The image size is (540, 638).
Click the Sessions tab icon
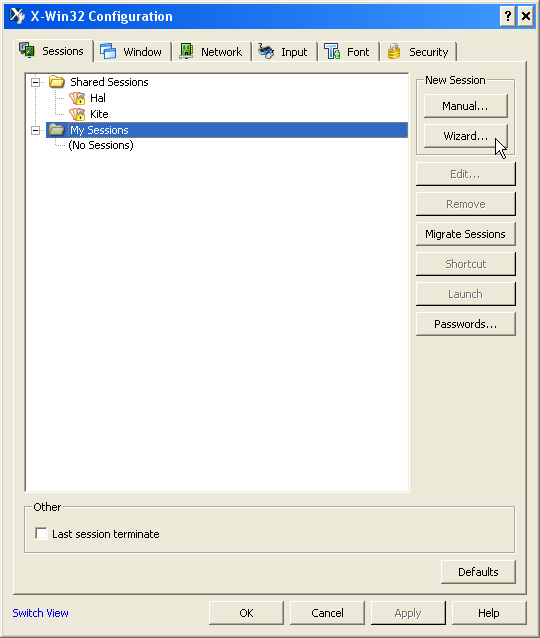27,50
